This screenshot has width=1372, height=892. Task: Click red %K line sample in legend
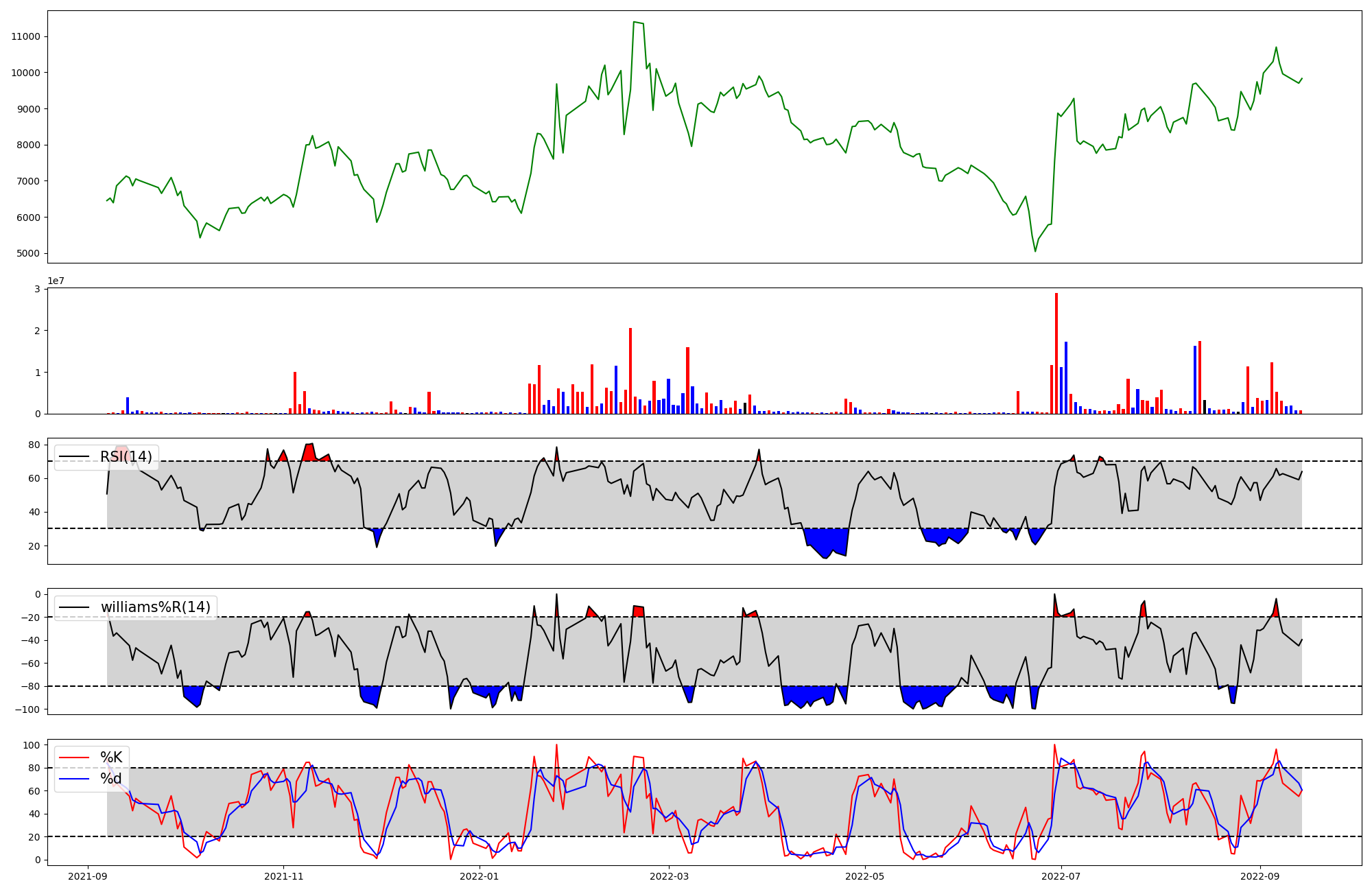coord(74,758)
